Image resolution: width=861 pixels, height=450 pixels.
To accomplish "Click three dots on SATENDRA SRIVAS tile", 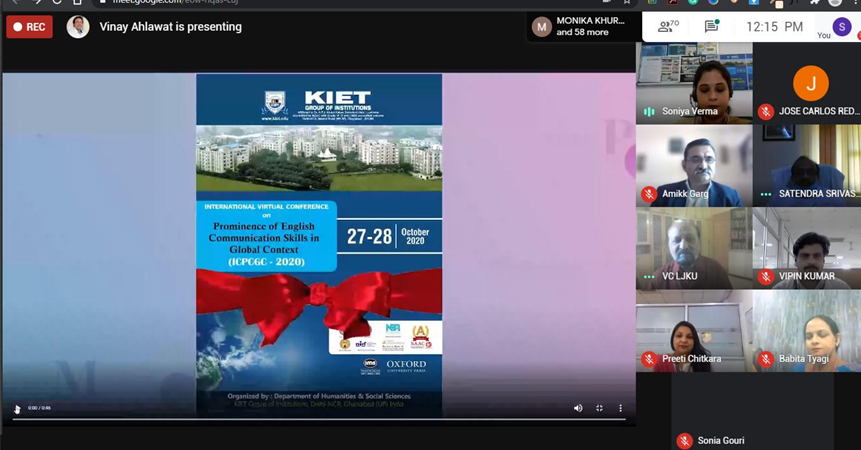I will tap(766, 194).
